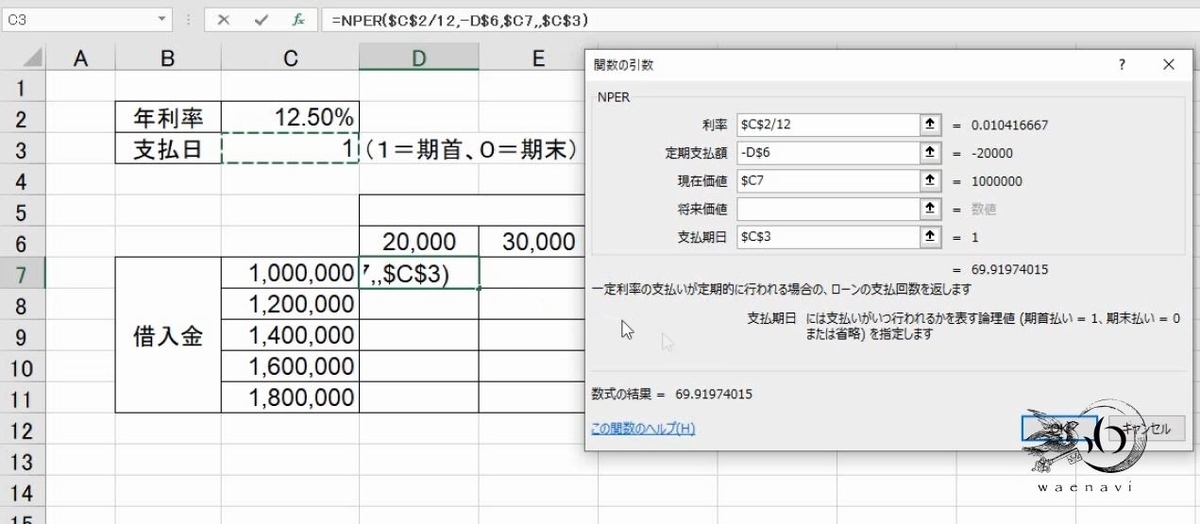Click the dialog help question mark icon
1200x524 pixels.
point(1123,65)
